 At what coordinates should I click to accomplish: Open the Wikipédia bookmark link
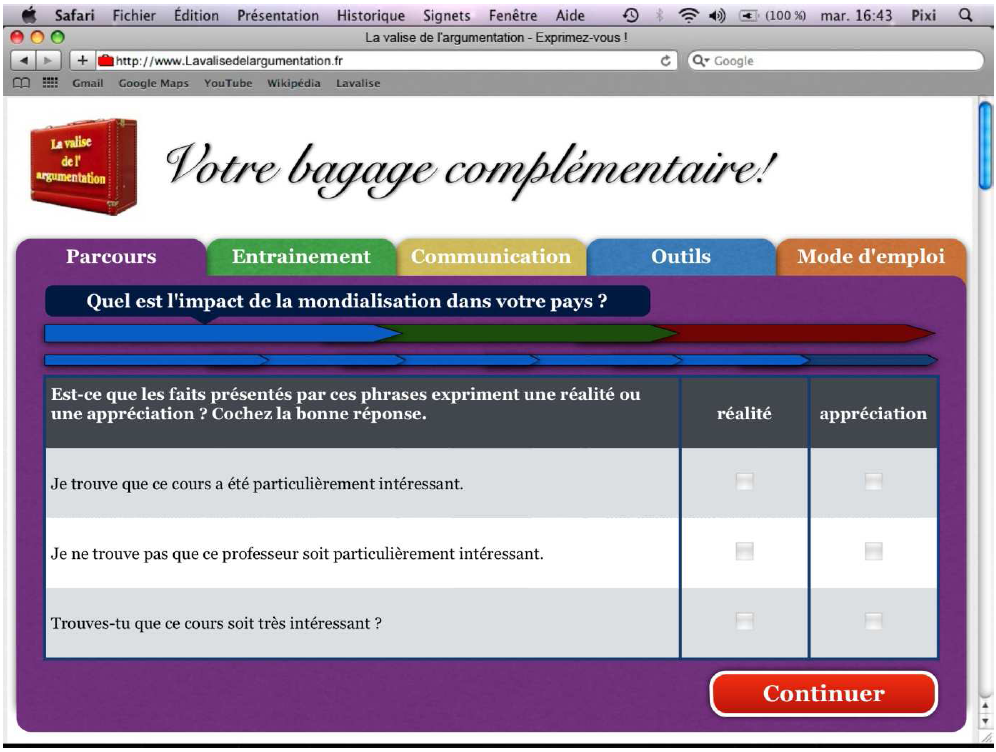click(293, 83)
